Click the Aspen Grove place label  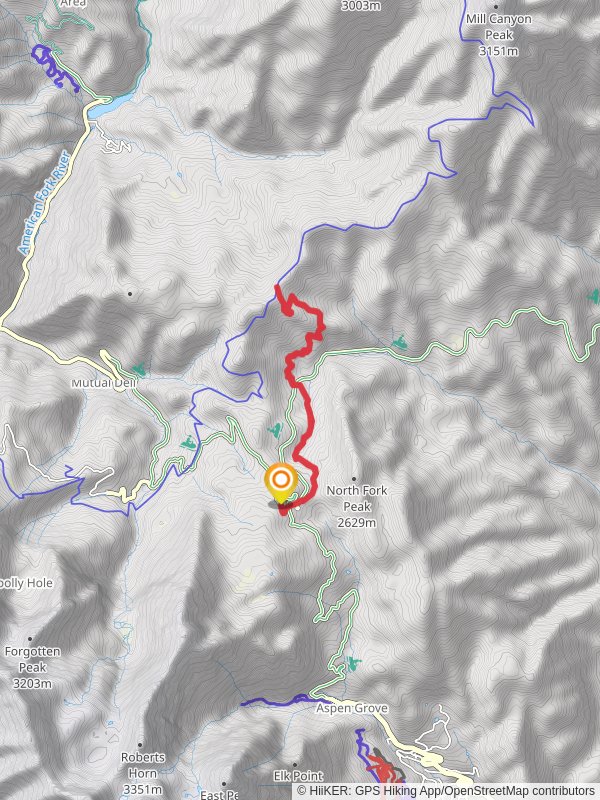352,708
